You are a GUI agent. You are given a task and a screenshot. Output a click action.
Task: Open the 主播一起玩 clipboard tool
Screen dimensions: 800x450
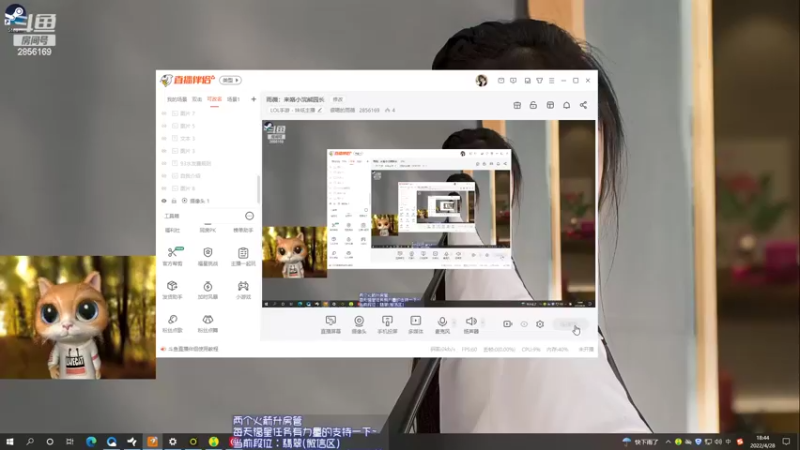coord(243,256)
